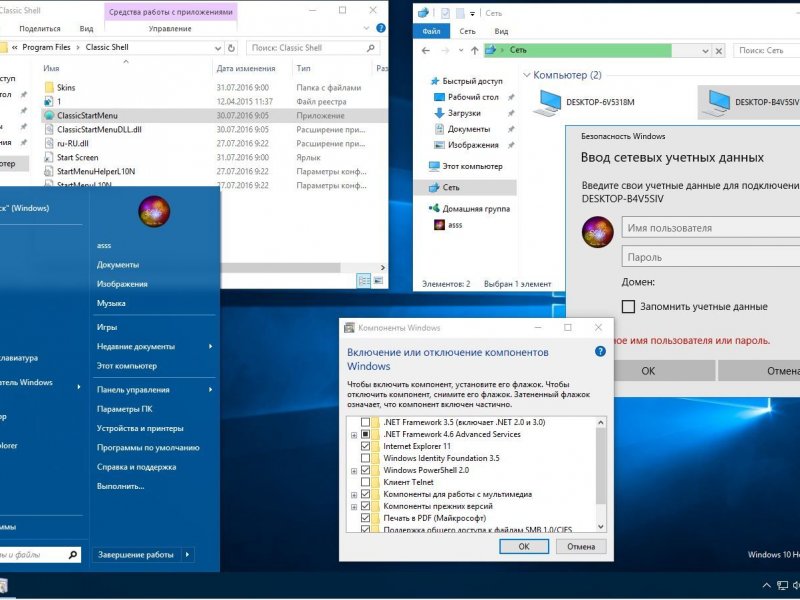
Task: Click the user avatar in the start menu
Action: pos(154,211)
